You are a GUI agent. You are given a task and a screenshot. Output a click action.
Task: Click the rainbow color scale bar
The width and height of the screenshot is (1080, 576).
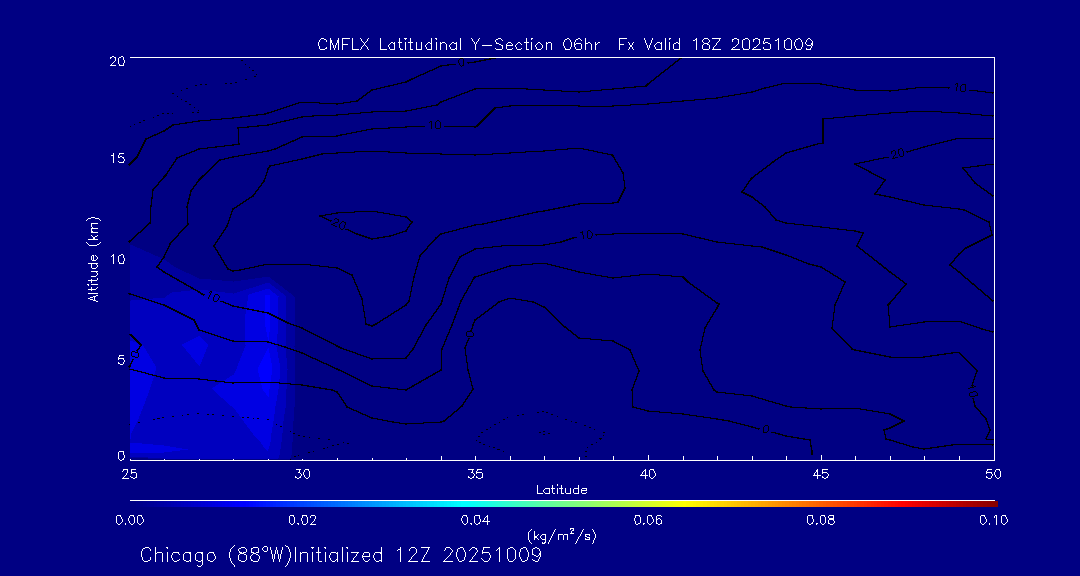(563, 504)
